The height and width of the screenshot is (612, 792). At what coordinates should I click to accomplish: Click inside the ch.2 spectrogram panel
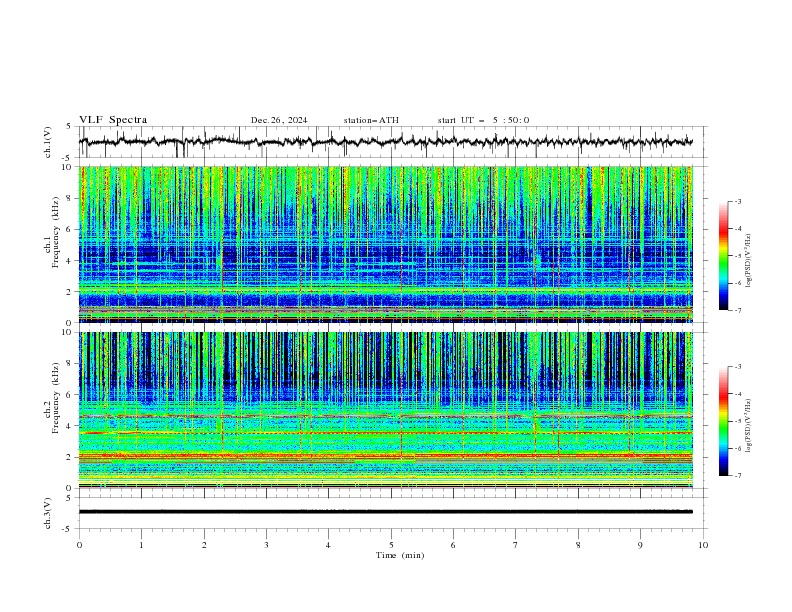click(386, 410)
